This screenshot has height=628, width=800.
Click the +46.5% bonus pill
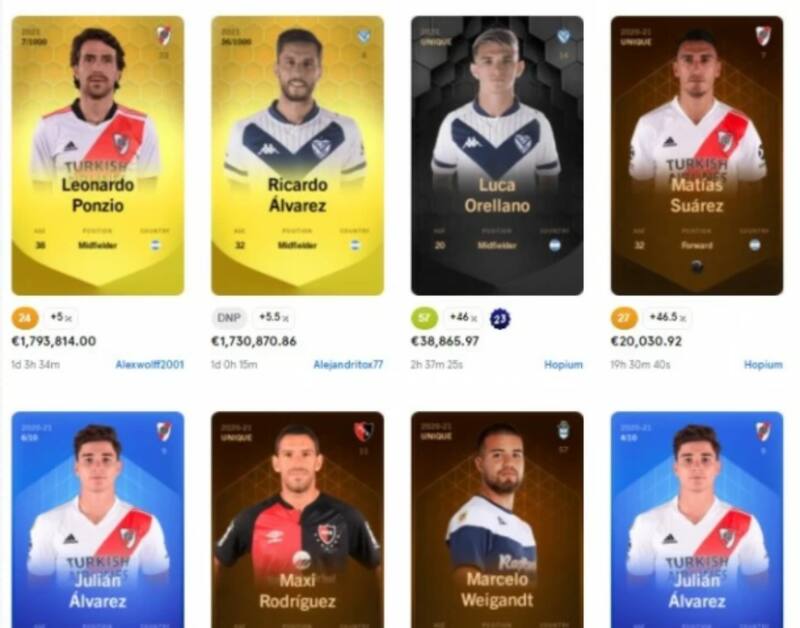point(667,318)
